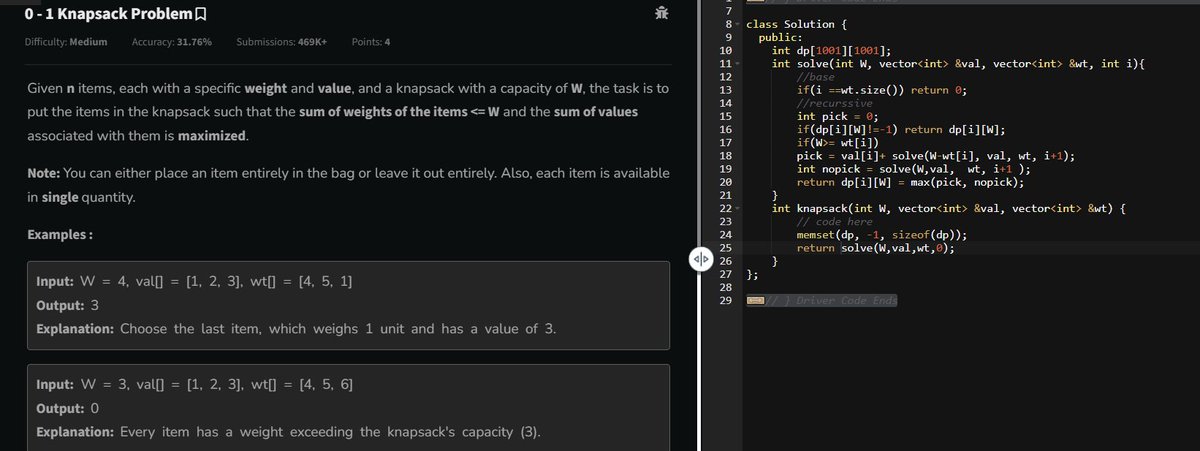The width and height of the screenshot is (1200, 451).
Task: Place cursor on 'public:' line
Action: point(779,37)
